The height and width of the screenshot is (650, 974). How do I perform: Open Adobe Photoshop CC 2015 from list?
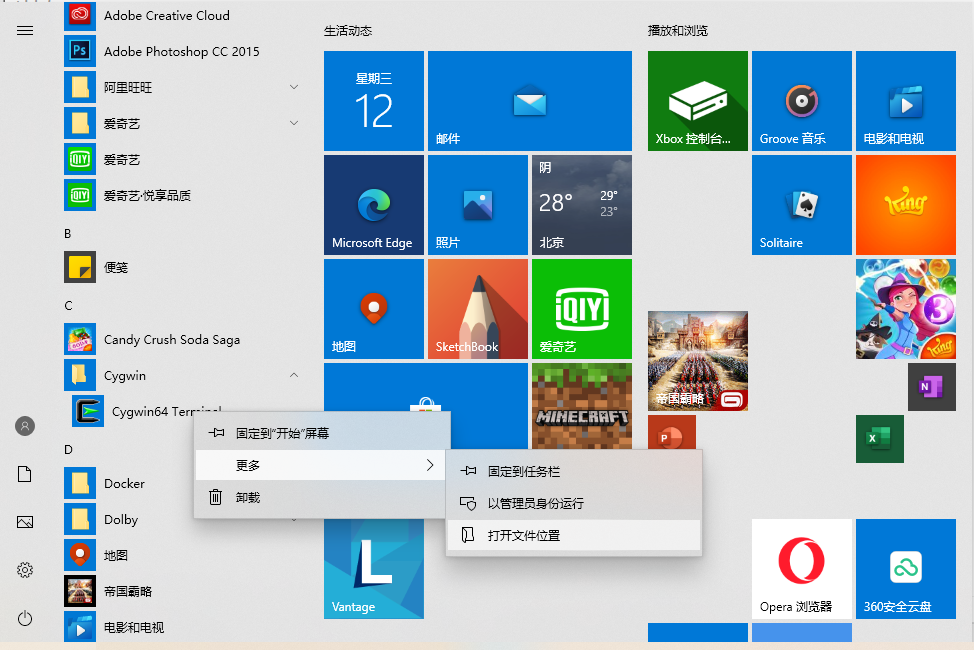click(180, 52)
